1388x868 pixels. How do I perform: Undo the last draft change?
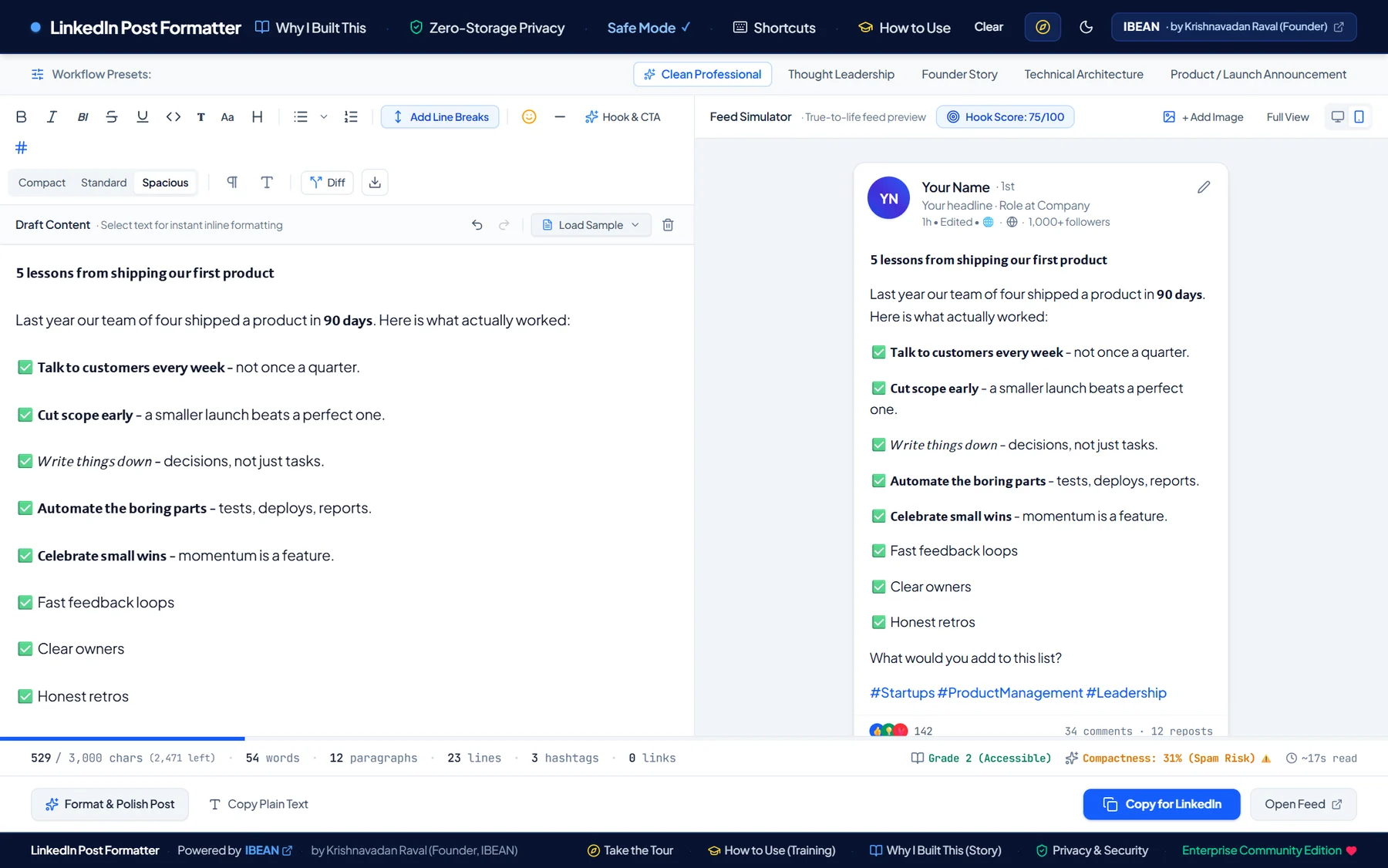pos(477,225)
